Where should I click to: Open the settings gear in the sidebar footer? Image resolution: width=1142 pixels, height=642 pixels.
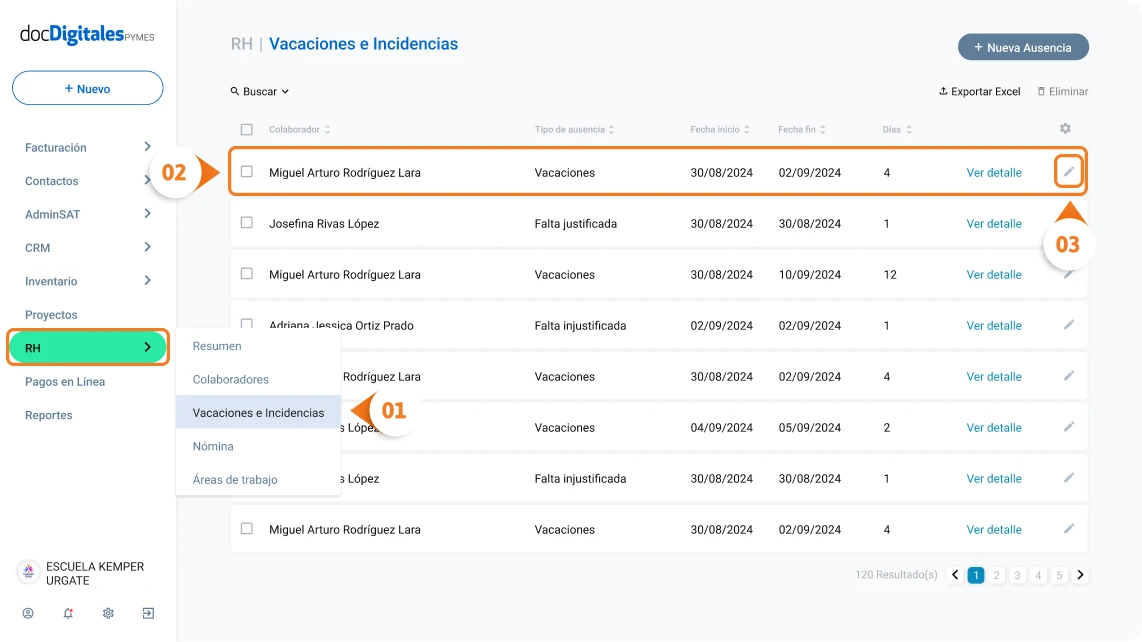108,613
